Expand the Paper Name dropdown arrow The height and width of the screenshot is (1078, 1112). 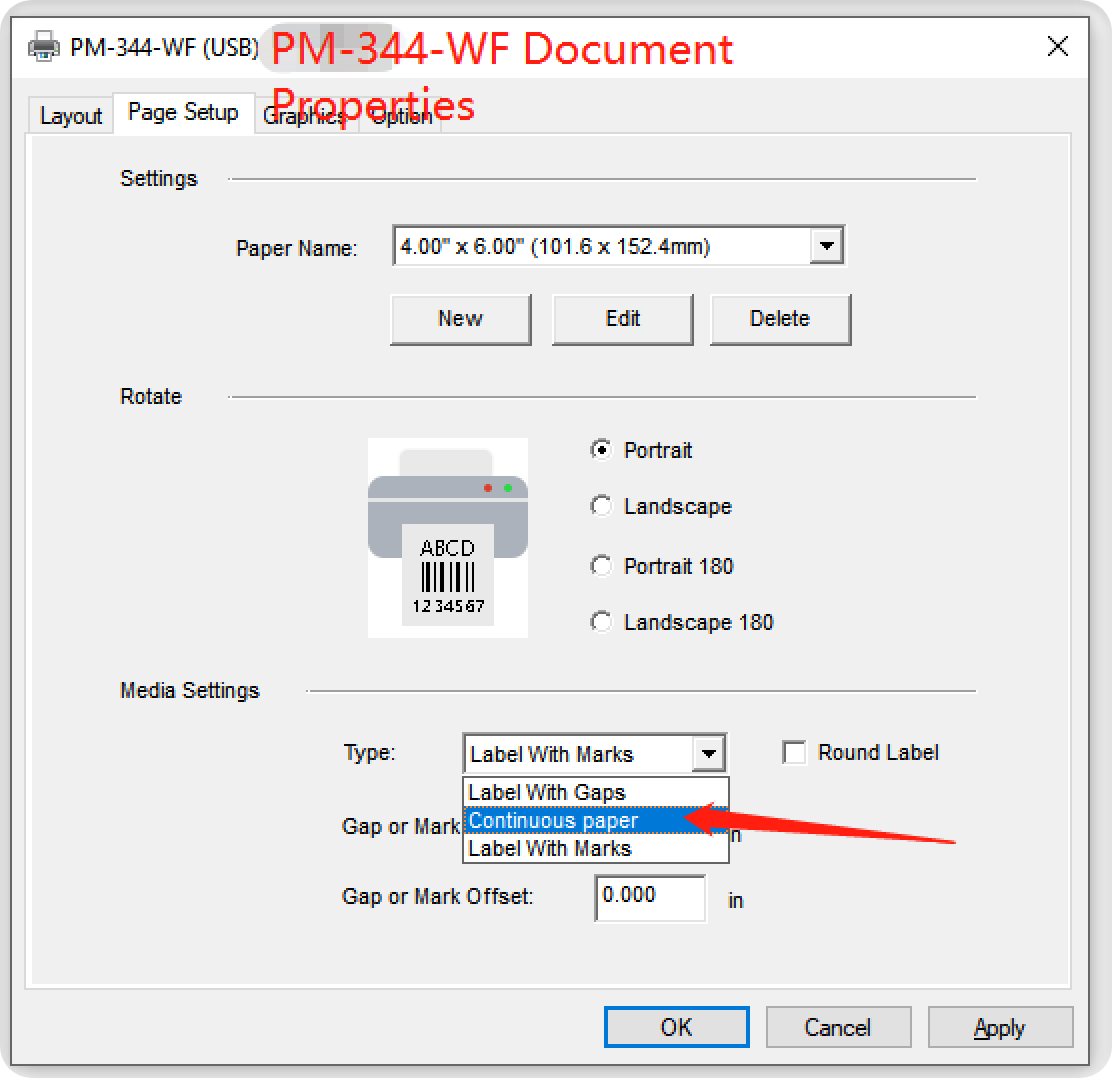coord(826,246)
